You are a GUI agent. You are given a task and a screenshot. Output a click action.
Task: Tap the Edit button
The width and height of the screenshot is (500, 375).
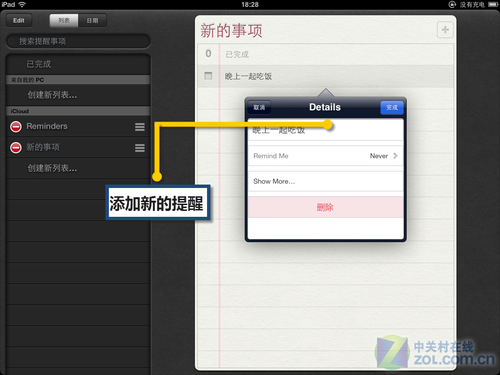click(x=19, y=20)
